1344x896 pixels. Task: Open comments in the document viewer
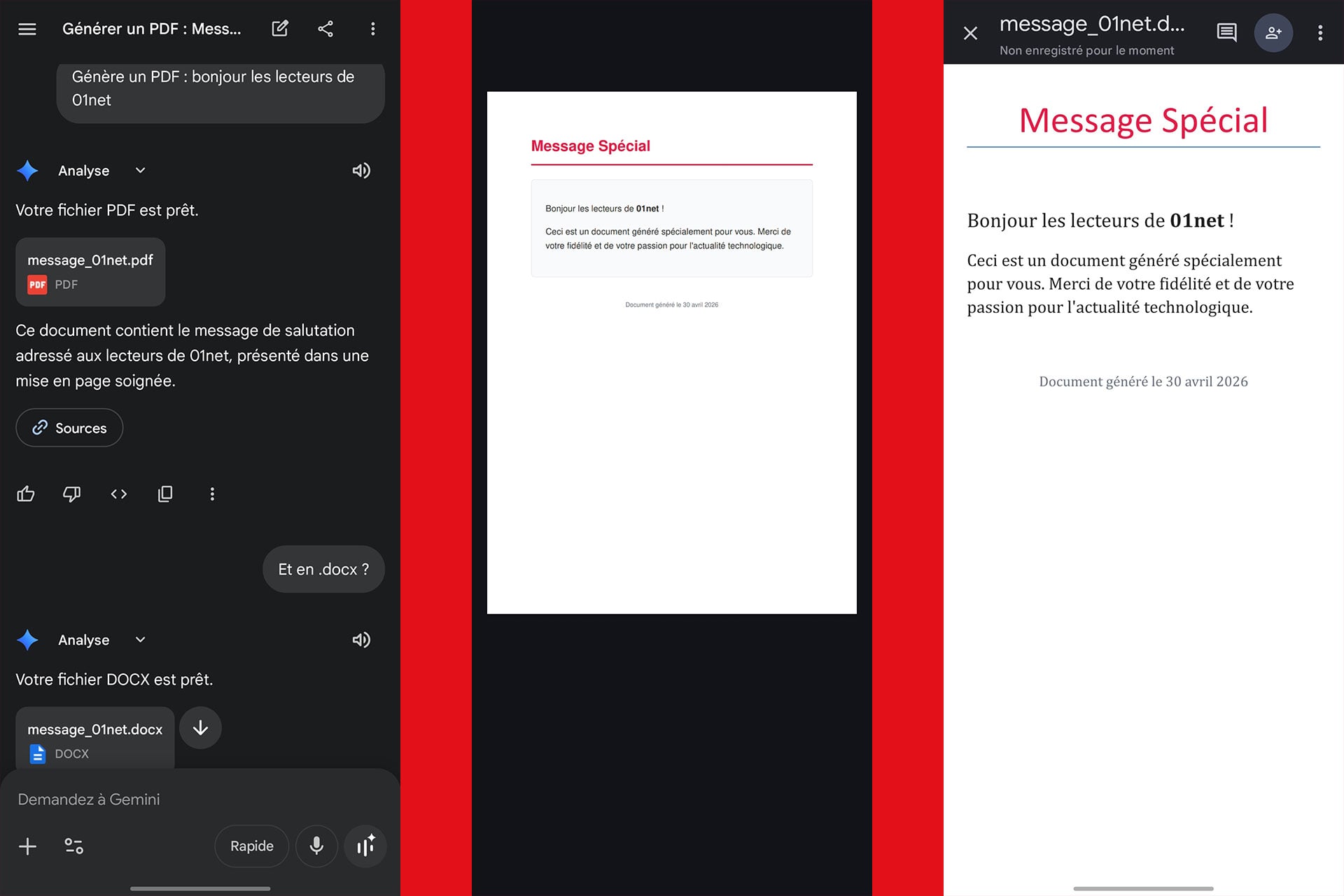[x=1227, y=32]
